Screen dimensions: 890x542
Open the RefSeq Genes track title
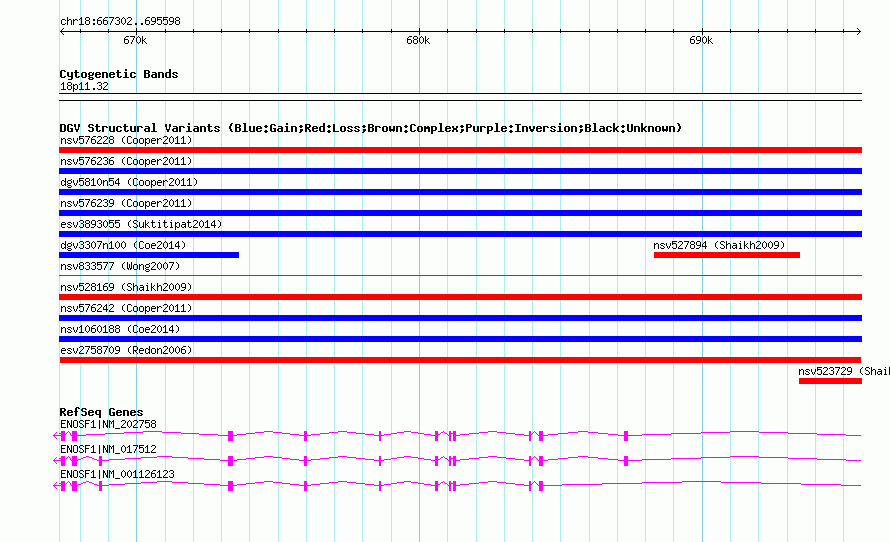(x=101, y=412)
